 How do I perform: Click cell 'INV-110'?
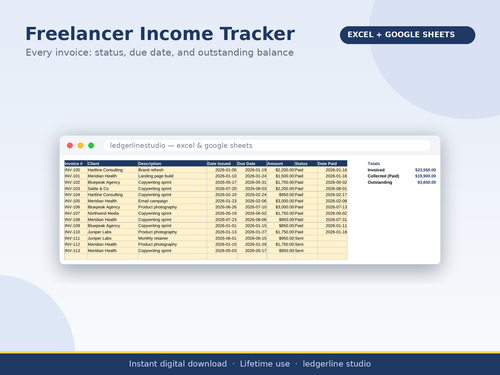coord(76,232)
